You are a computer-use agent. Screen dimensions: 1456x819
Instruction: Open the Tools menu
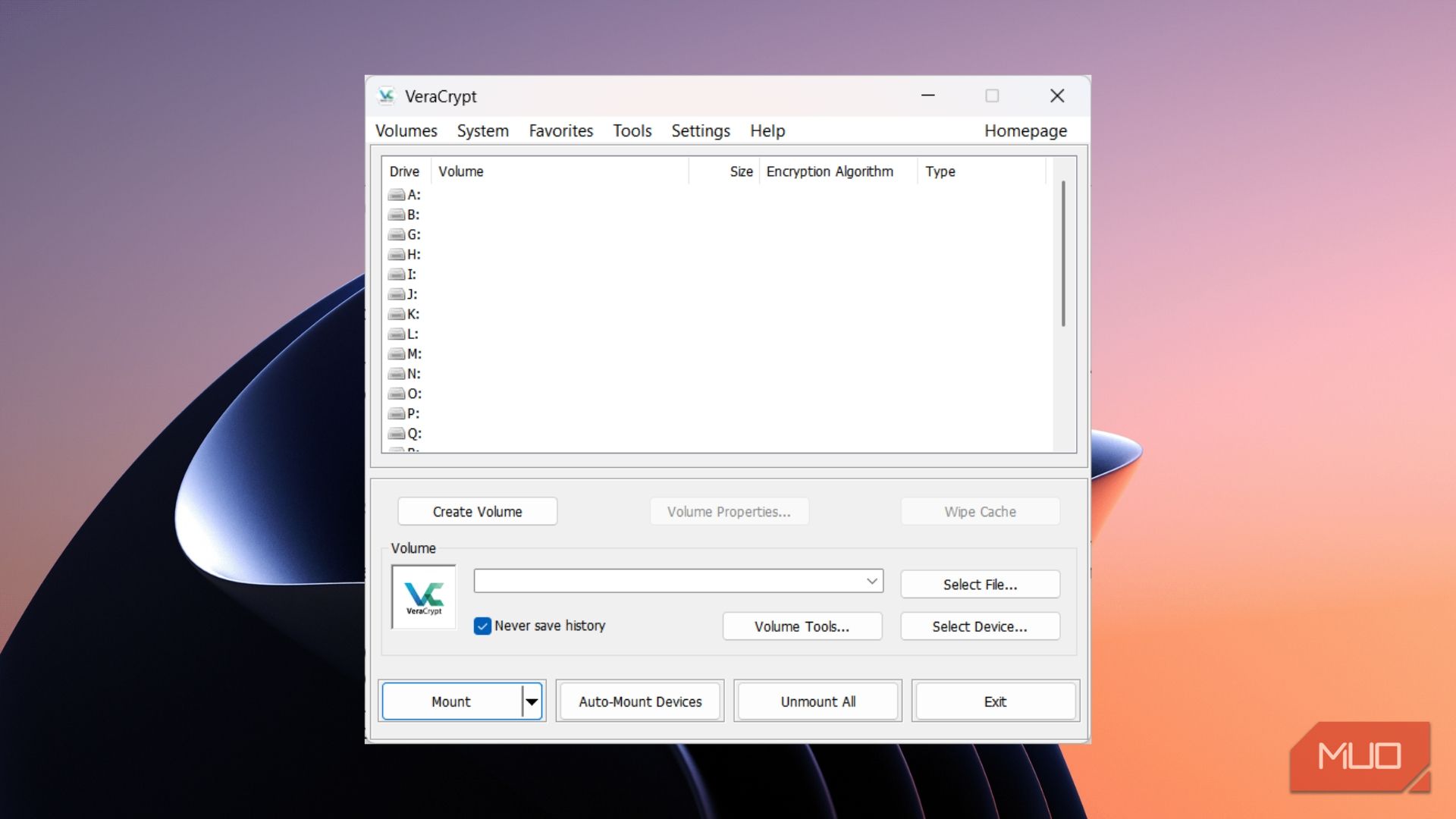pyautogui.click(x=632, y=130)
